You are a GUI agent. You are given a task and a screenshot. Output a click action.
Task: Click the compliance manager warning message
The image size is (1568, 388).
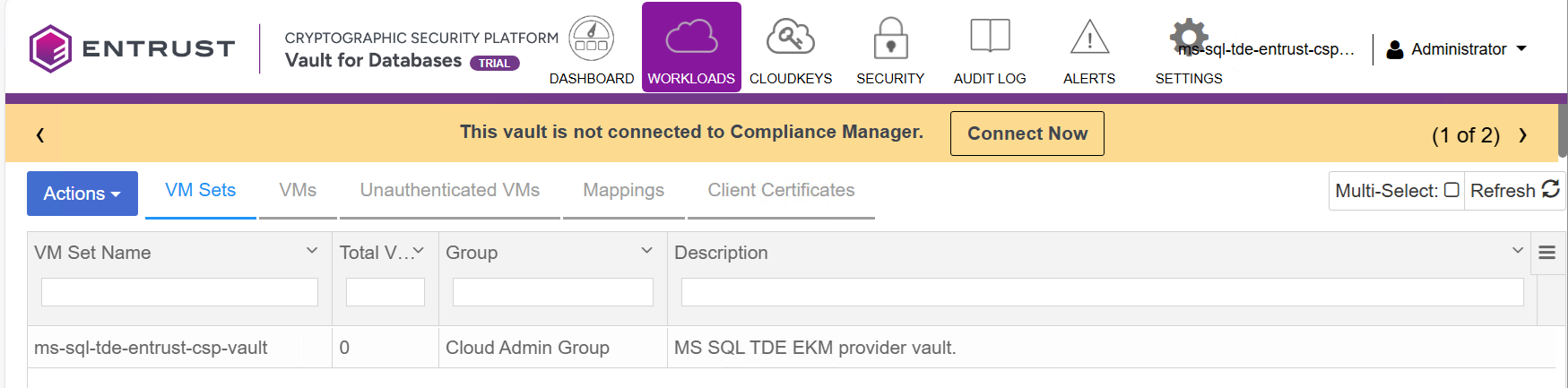pos(691,132)
